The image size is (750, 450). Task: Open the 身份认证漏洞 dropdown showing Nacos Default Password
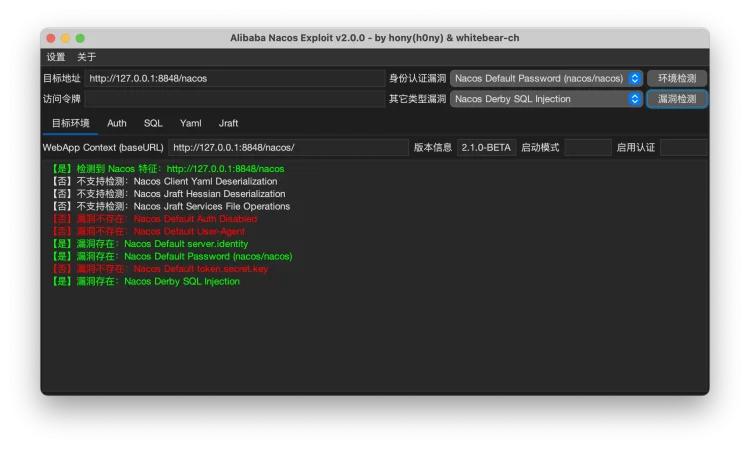[546, 78]
